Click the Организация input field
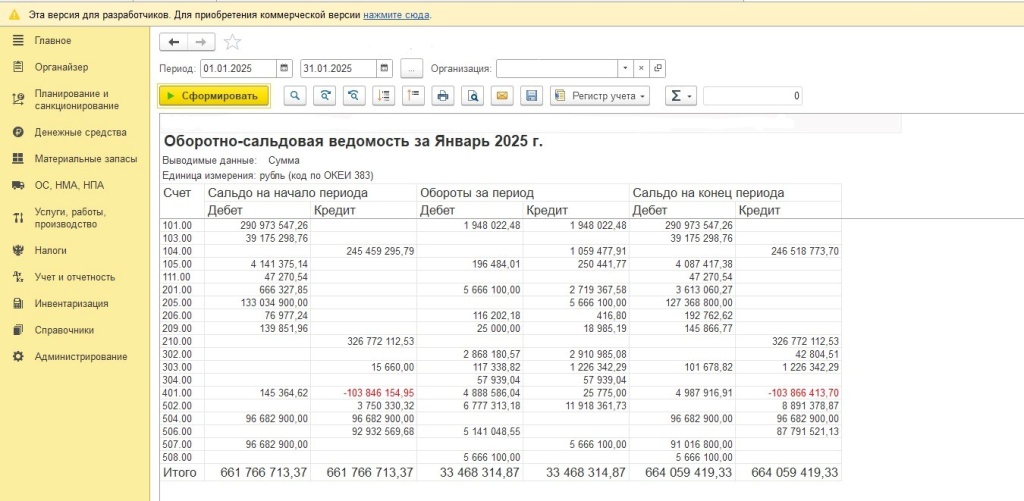This screenshot has width=1024, height=501. pyautogui.click(x=557, y=68)
